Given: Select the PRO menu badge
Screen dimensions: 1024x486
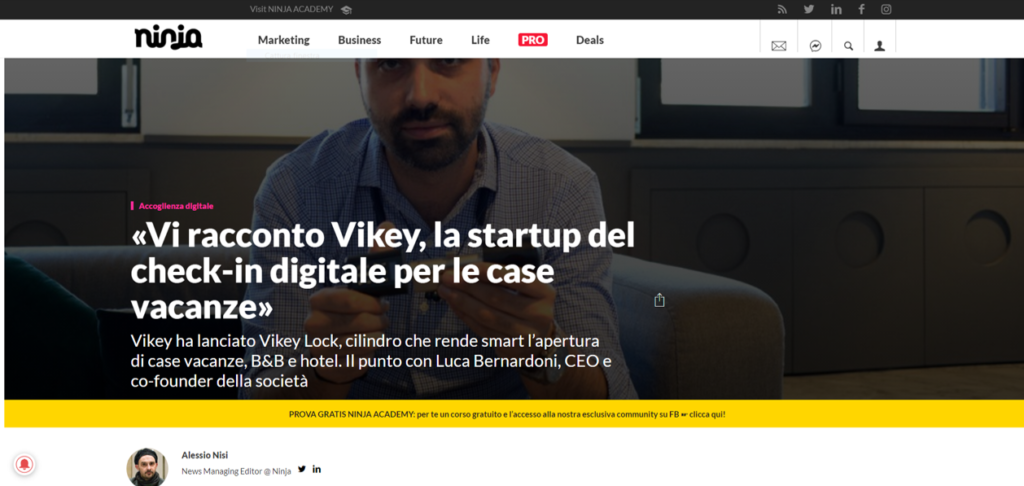Looking at the screenshot, I should tap(533, 40).
